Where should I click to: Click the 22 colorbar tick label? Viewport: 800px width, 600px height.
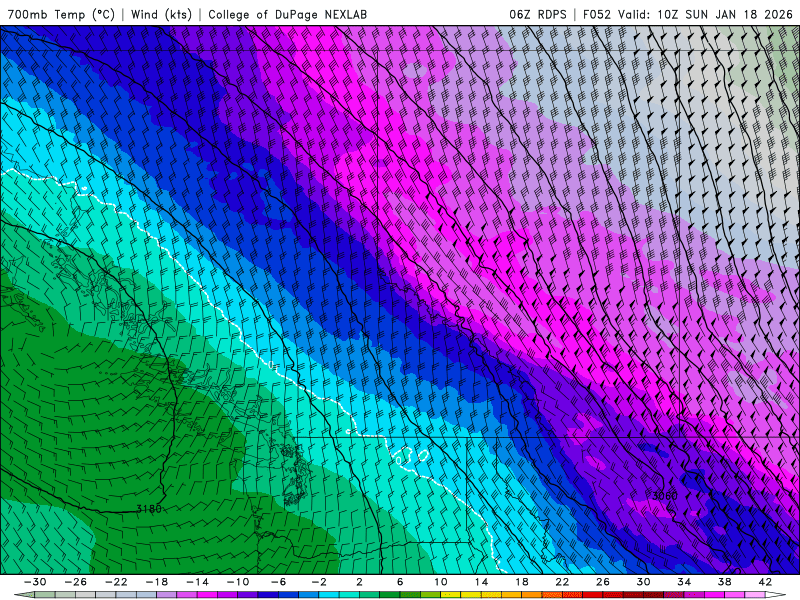[562, 582]
